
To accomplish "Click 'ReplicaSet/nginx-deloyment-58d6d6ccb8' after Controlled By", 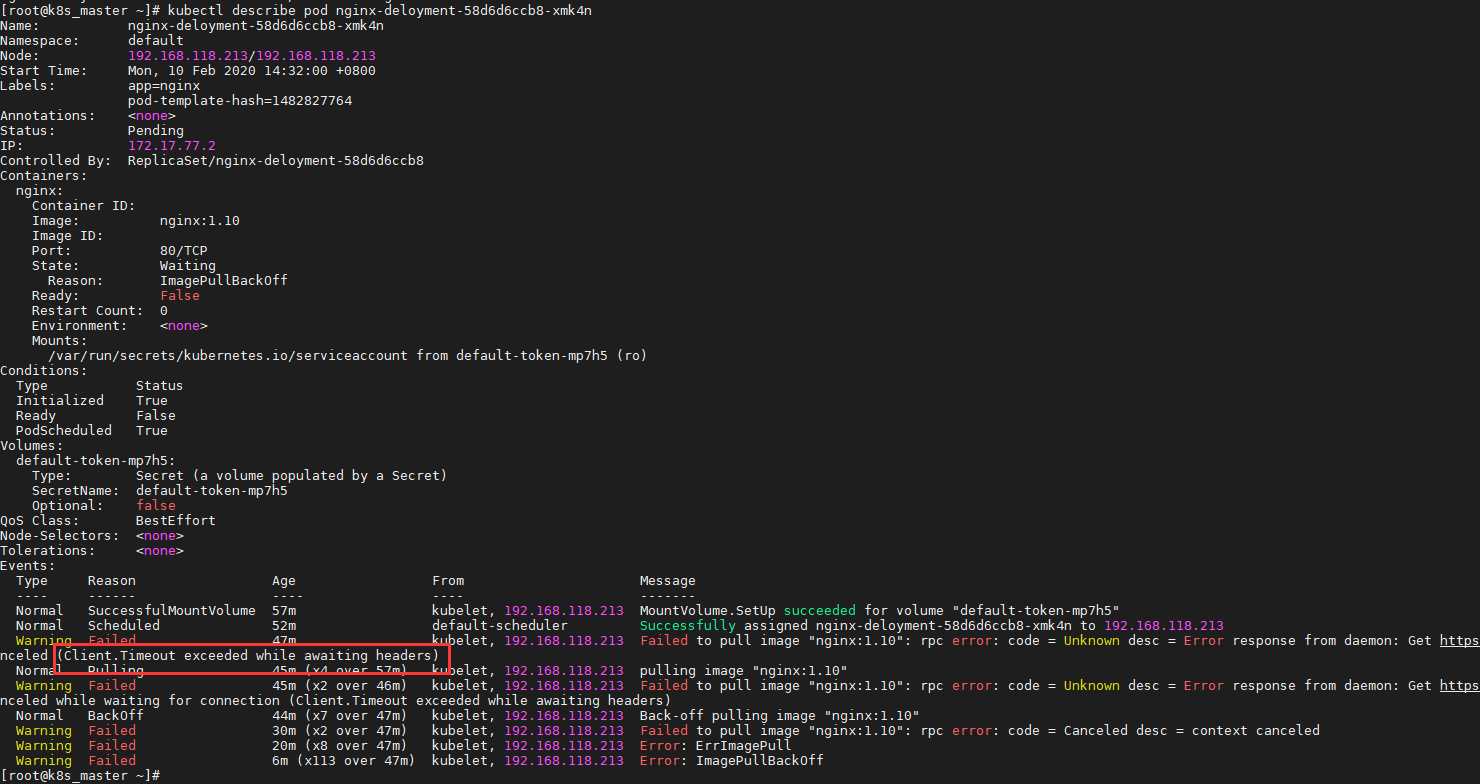I will click(276, 160).
